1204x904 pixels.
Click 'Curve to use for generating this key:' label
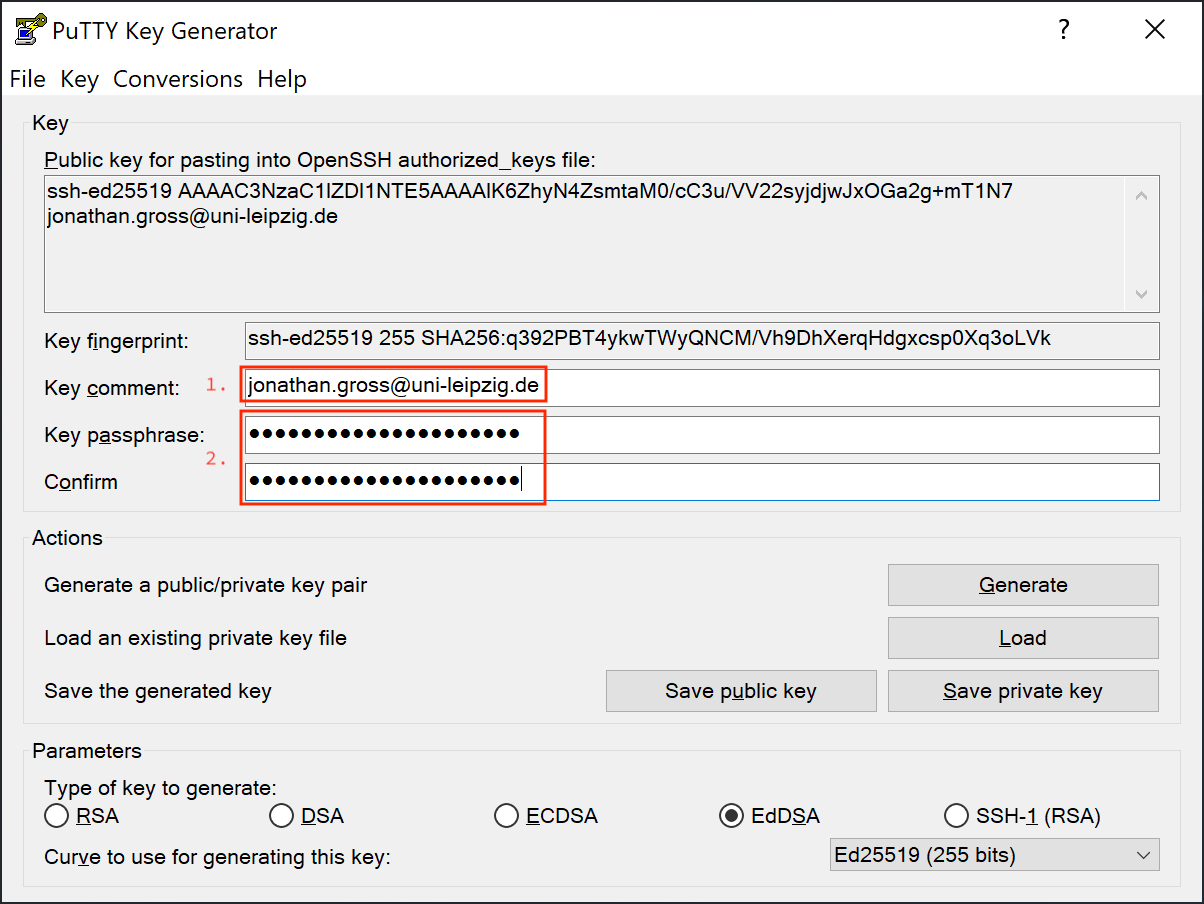coord(217,857)
